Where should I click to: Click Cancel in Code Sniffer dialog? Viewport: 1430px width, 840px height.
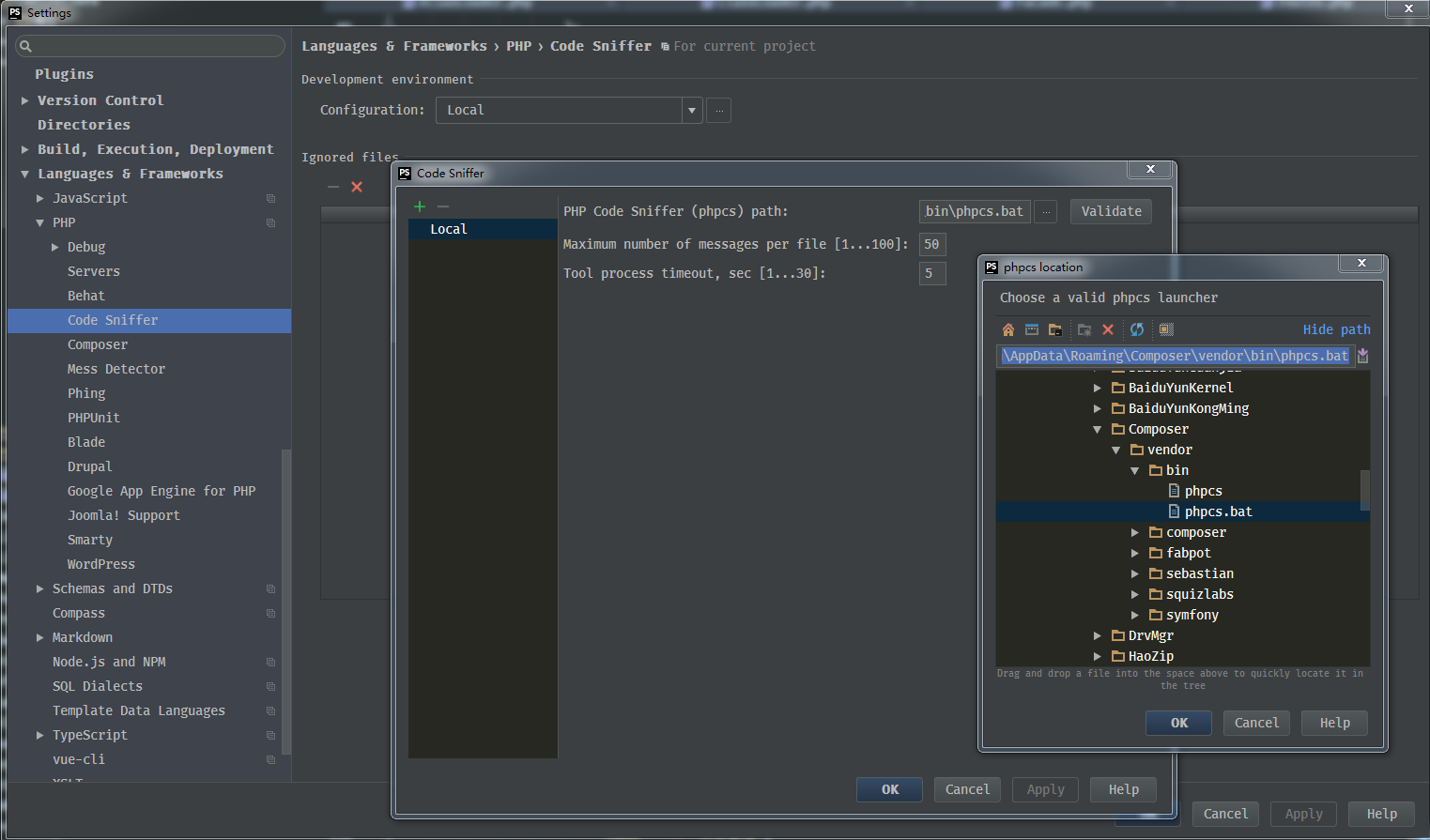pyautogui.click(x=967, y=789)
